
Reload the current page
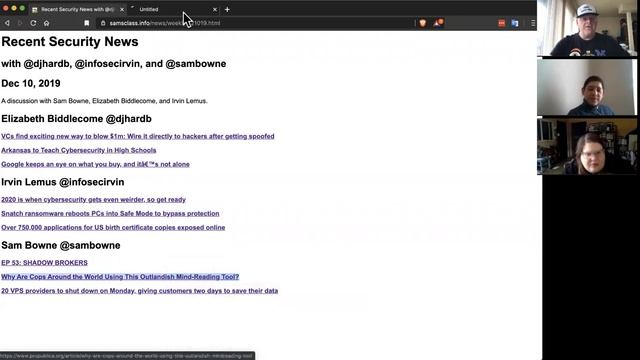(x=33, y=23)
